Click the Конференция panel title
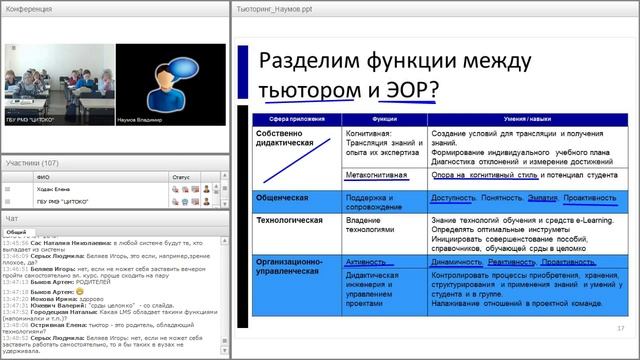640x360 pixels. click(x=29, y=9)
